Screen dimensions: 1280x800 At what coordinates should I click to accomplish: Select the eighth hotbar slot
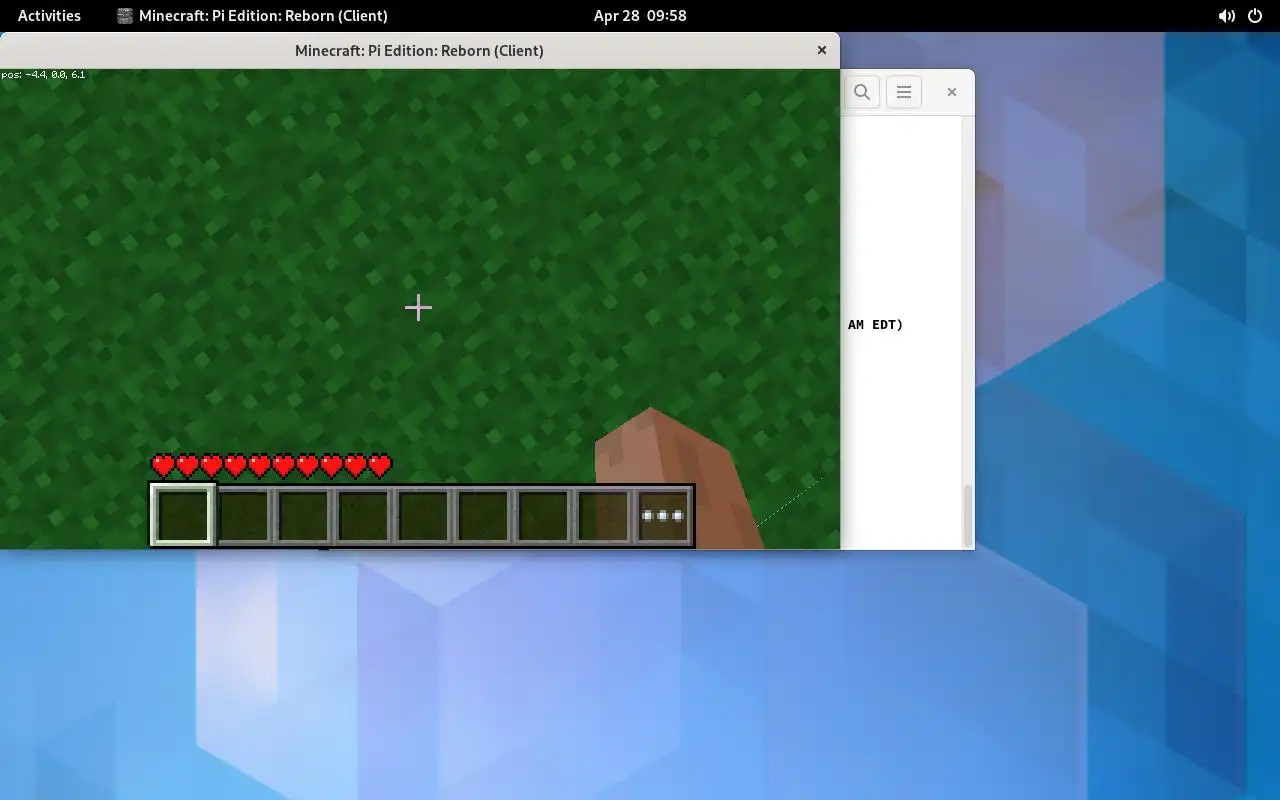click(x=603, y=515)
